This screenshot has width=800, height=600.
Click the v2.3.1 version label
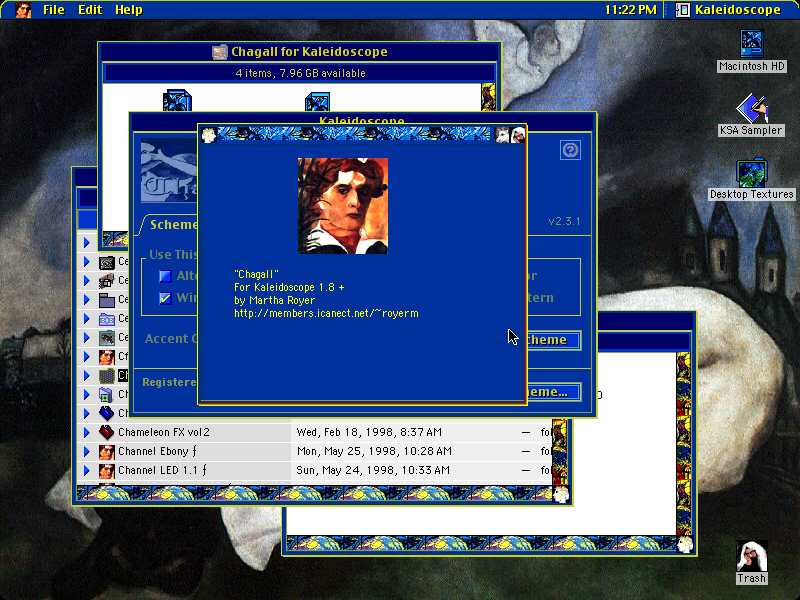pos(564,221)
